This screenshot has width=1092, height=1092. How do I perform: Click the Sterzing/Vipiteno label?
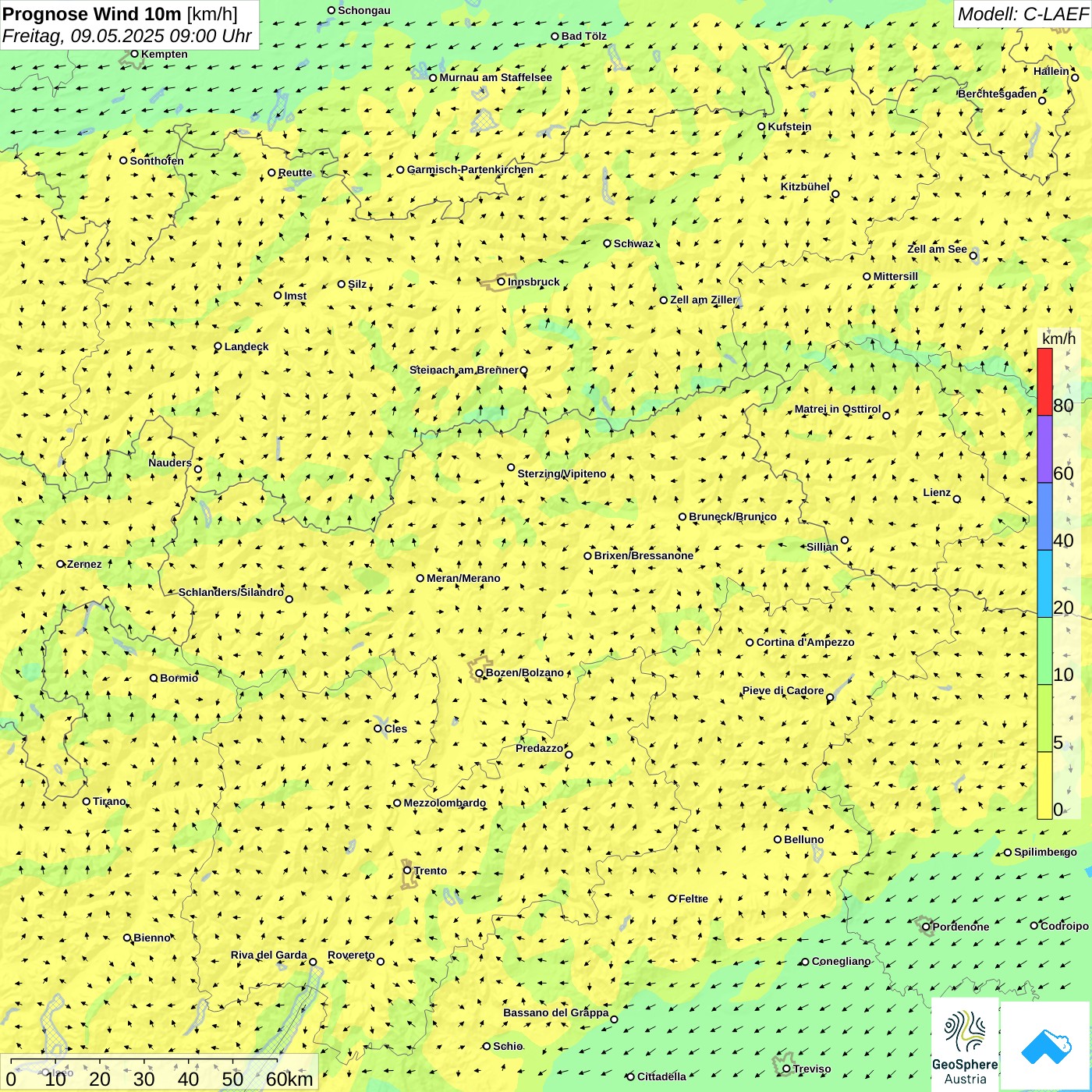pyautogui.click(x=562, y=473)
